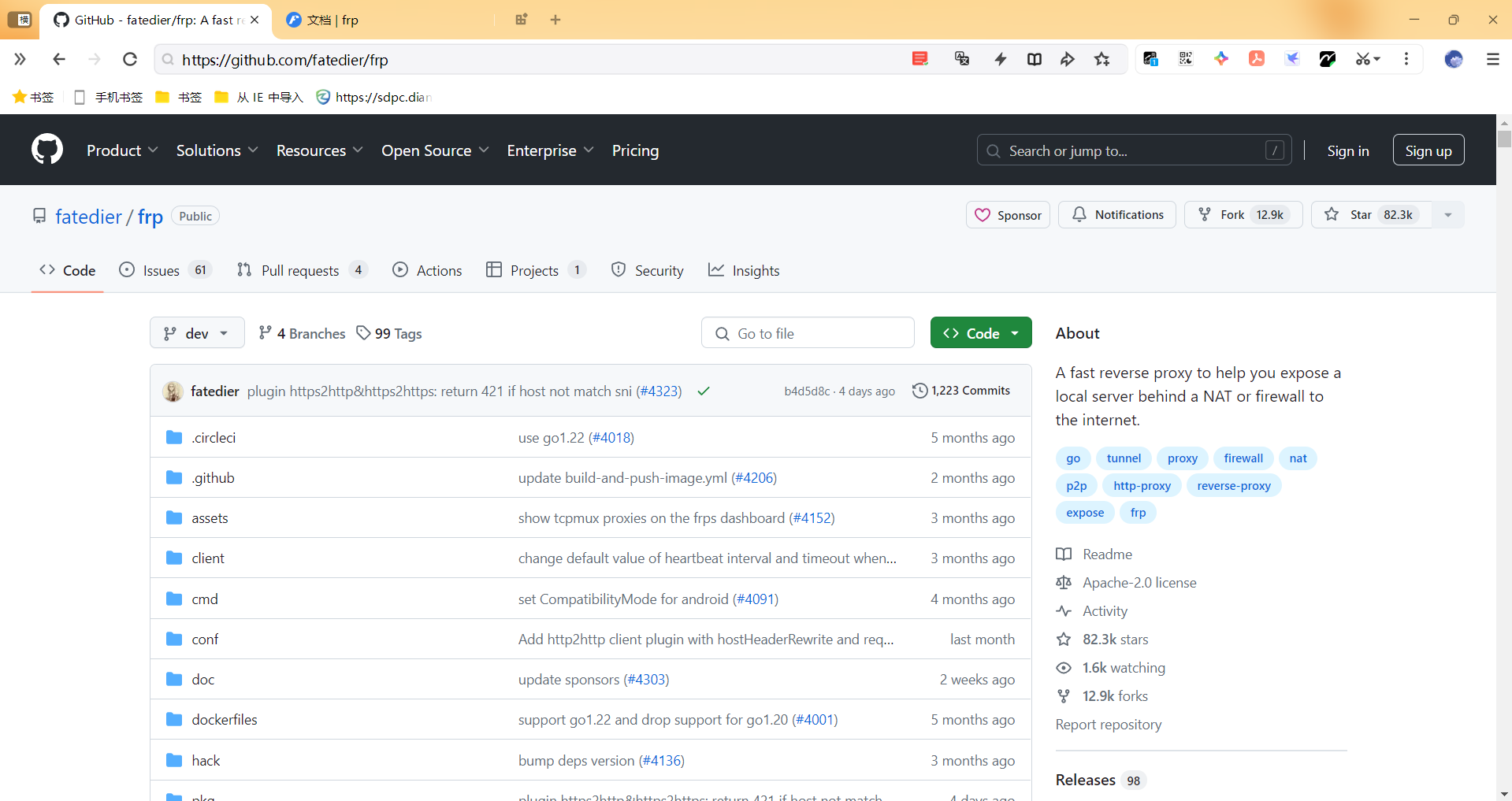Click the sidebar toggle icon at top-left
The height and width of the screenshot is (801, 1512).
pos(20,20)
